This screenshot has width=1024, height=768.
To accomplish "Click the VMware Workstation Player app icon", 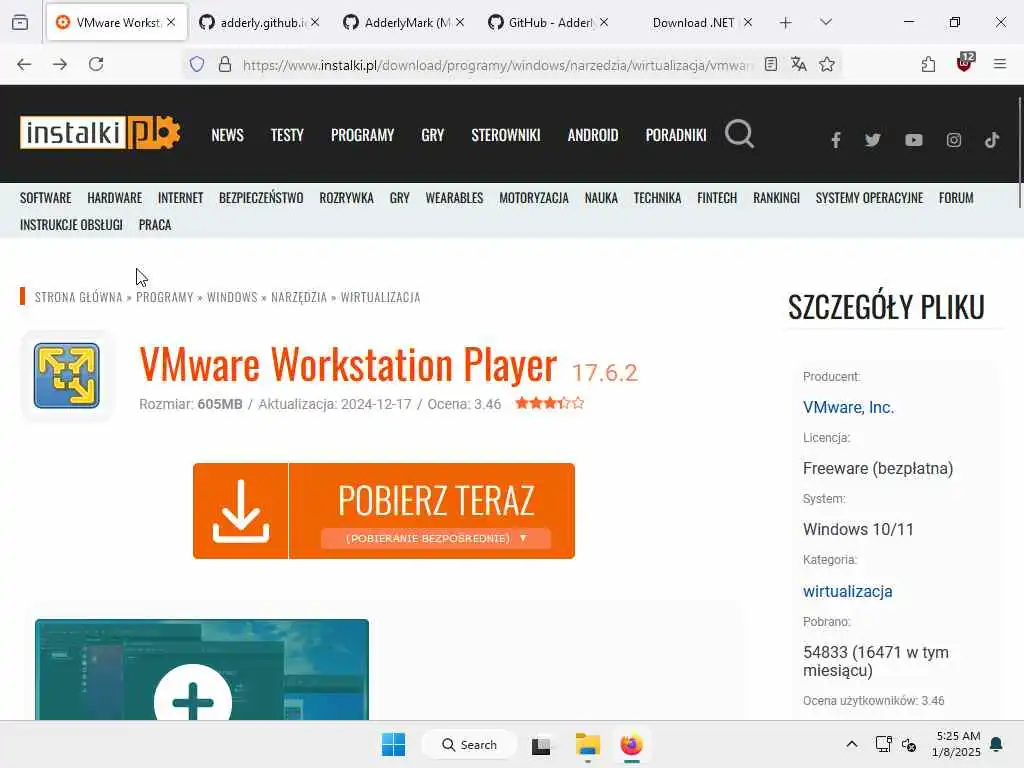I will point(67,376).
